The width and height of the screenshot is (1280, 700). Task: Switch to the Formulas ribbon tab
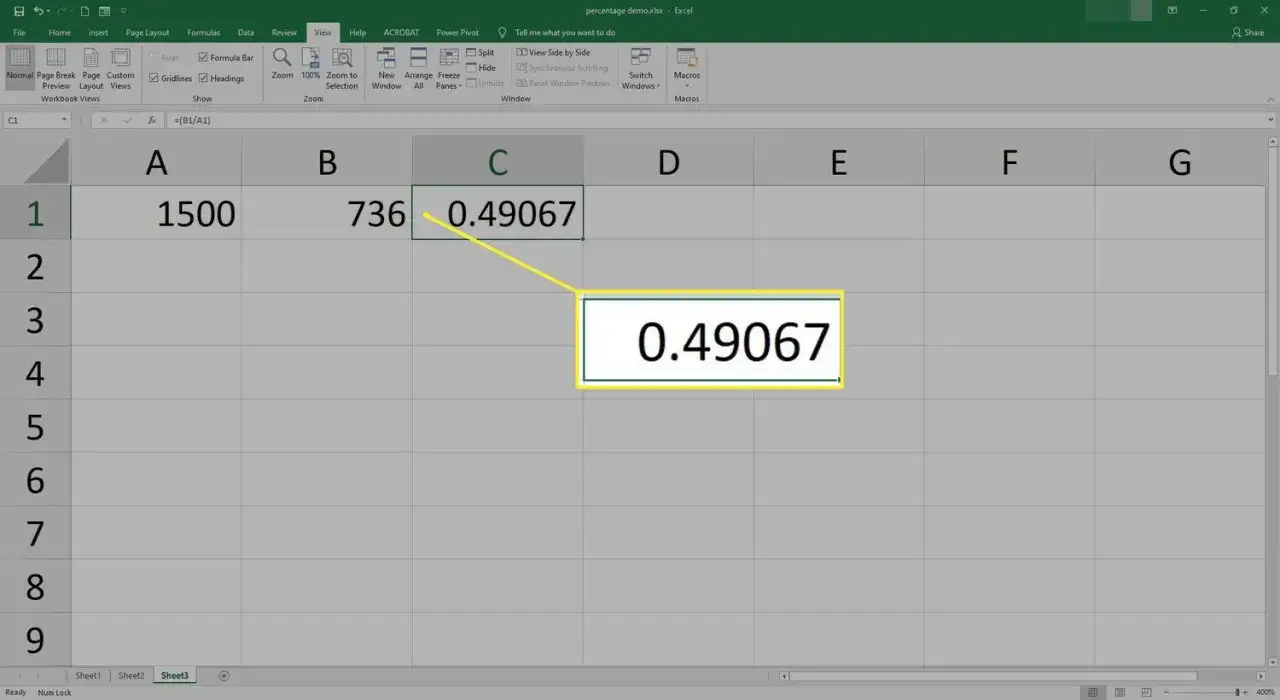point(203,31)
